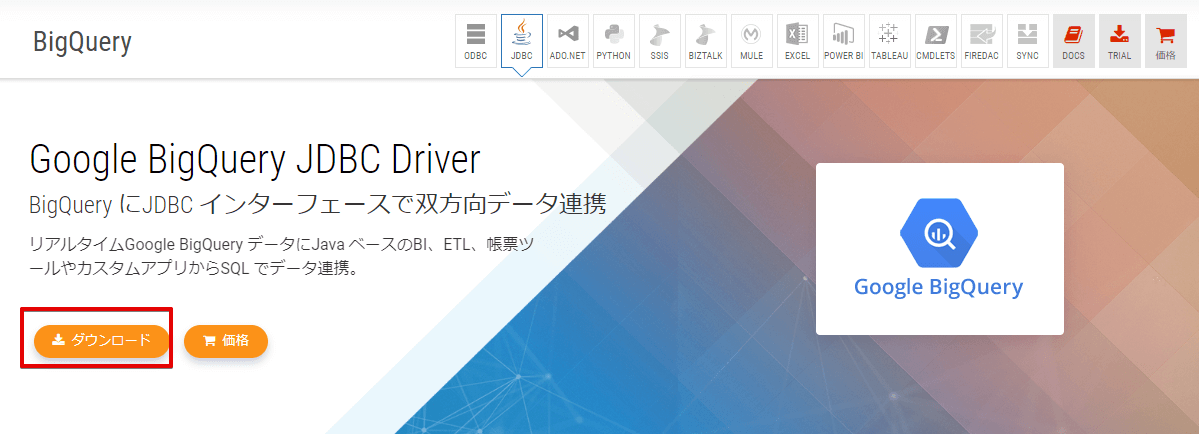The width and height of the screenshot is (1199, 434).
Task: Click the BigQuery title in header
Action: [x=83, y=42]
